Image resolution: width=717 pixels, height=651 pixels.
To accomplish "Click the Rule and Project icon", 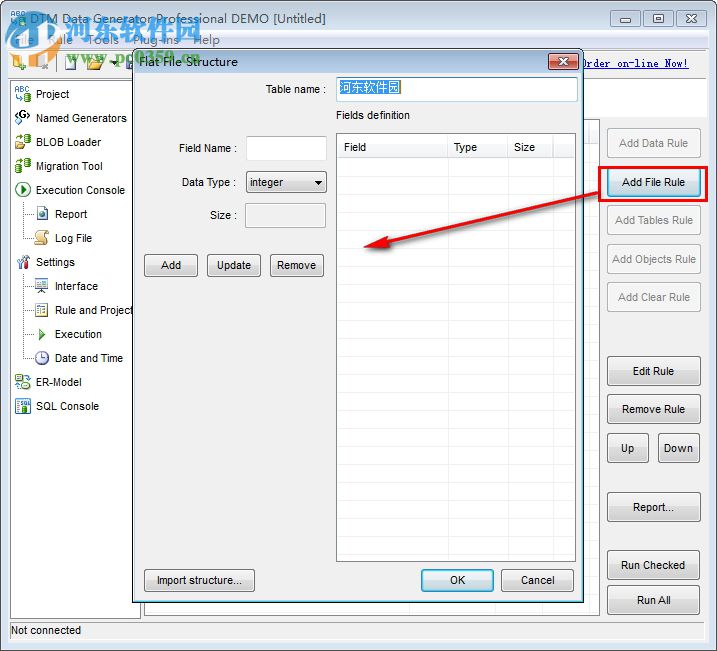I will coord(42,310).
